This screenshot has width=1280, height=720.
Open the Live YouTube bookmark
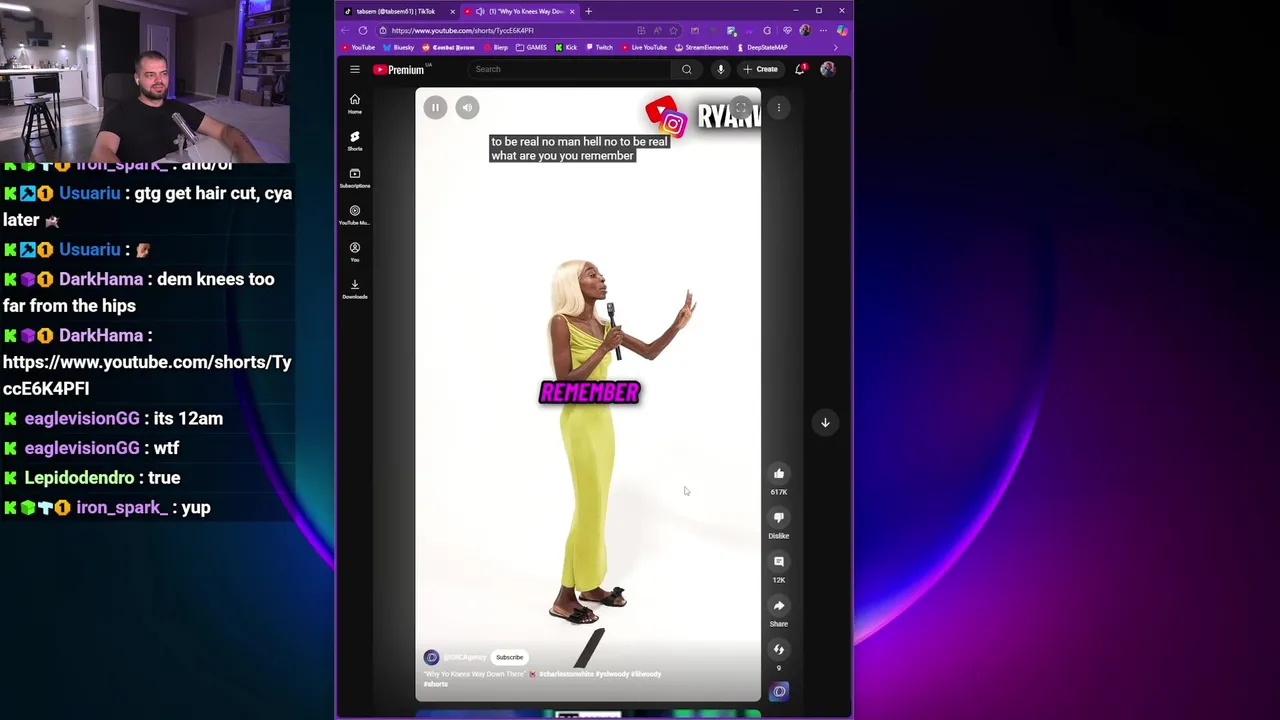(645, 47)
